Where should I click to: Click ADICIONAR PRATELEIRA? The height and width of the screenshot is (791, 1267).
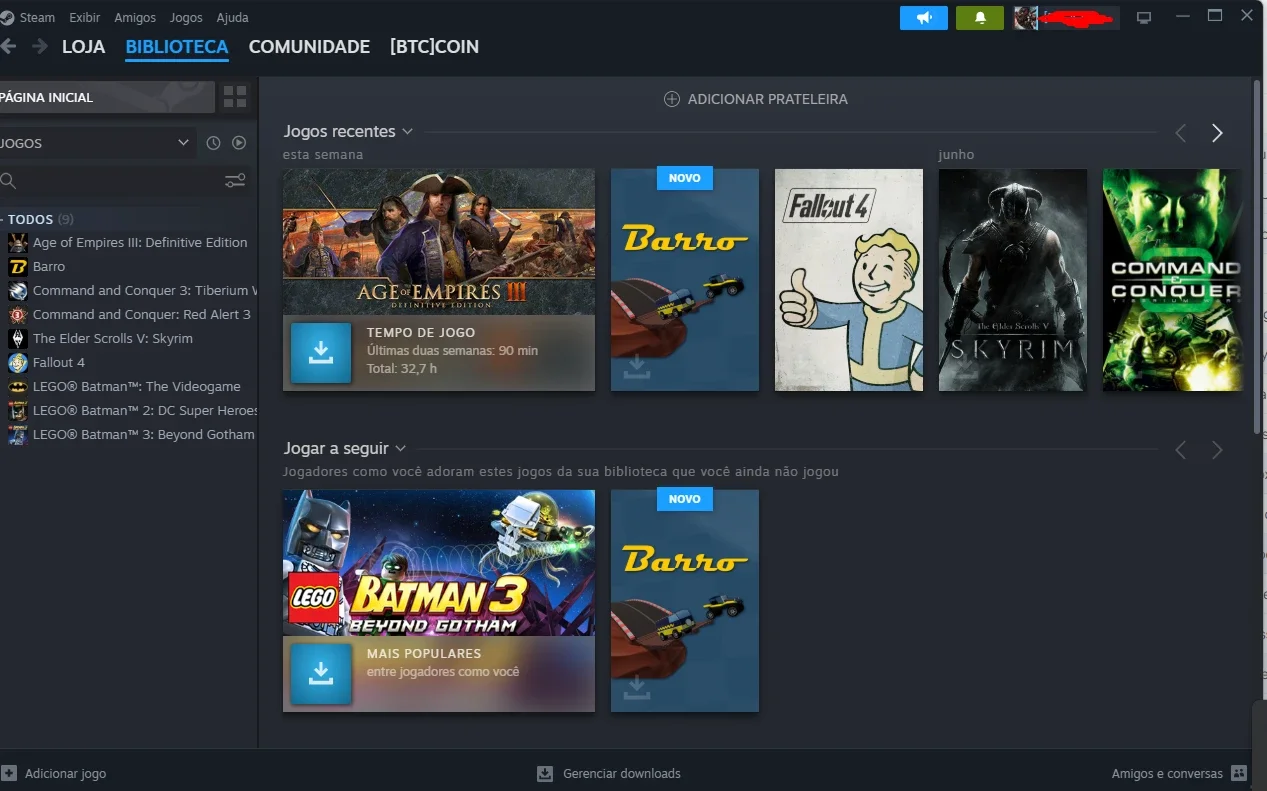point(756,99)
